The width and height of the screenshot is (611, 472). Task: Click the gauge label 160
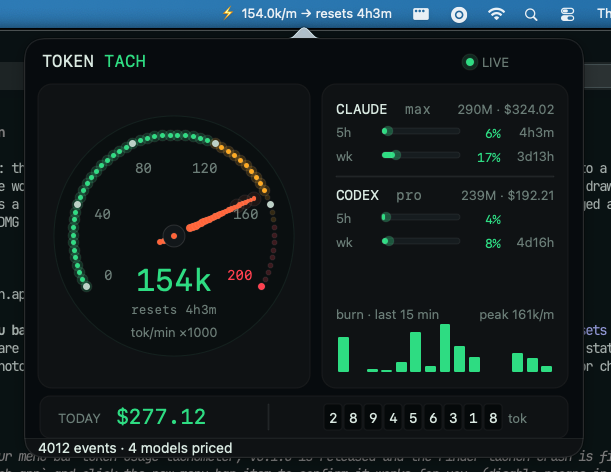[x=246, y=214]
